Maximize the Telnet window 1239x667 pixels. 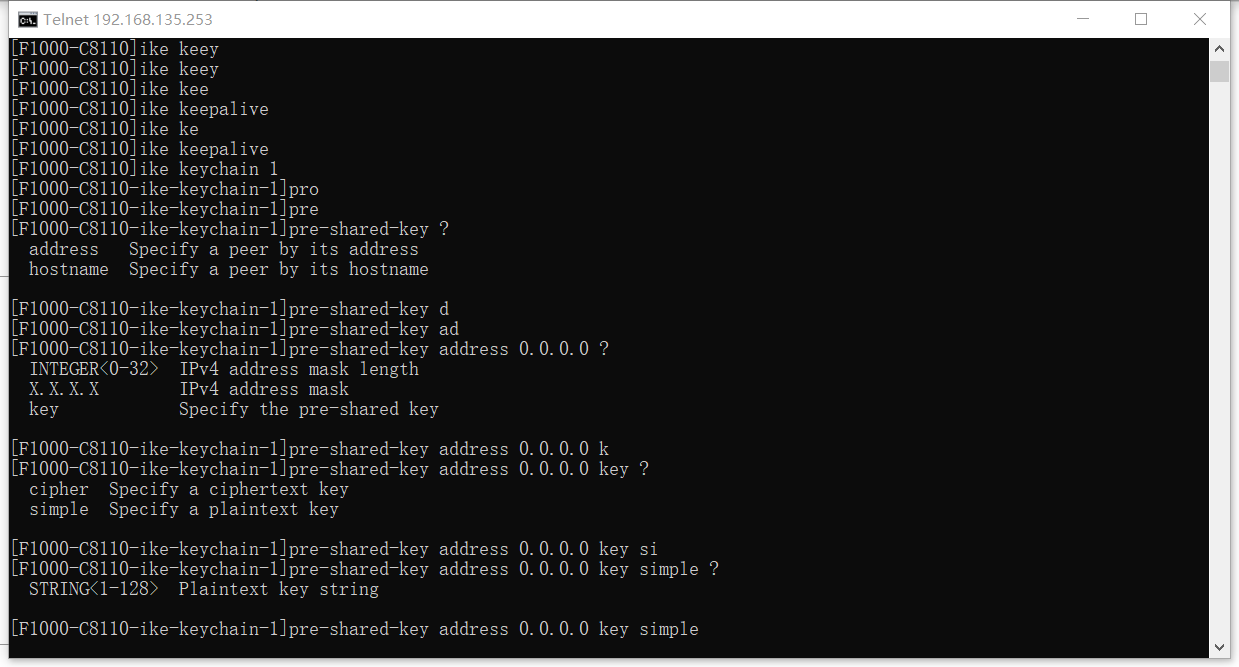pos(1141,19)
